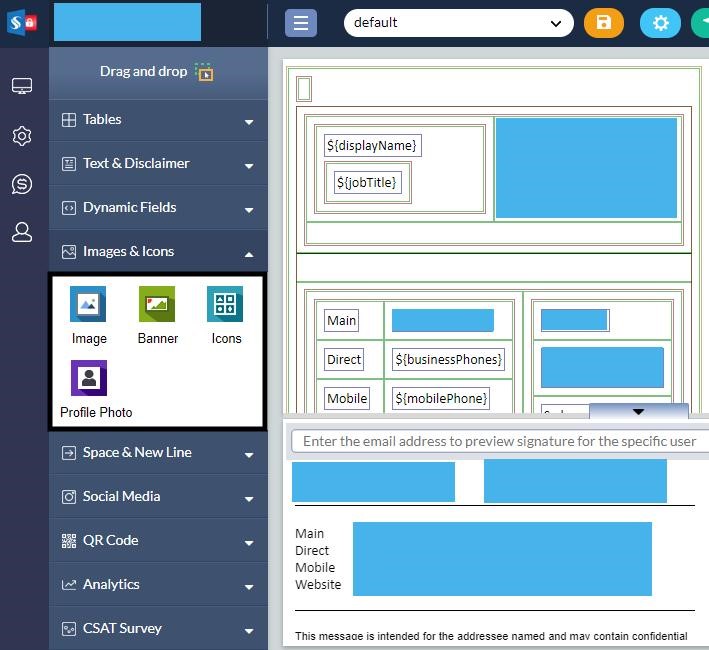Expand the Social Media section
Screen dimensions: 709x650
[x=158, y=497]
